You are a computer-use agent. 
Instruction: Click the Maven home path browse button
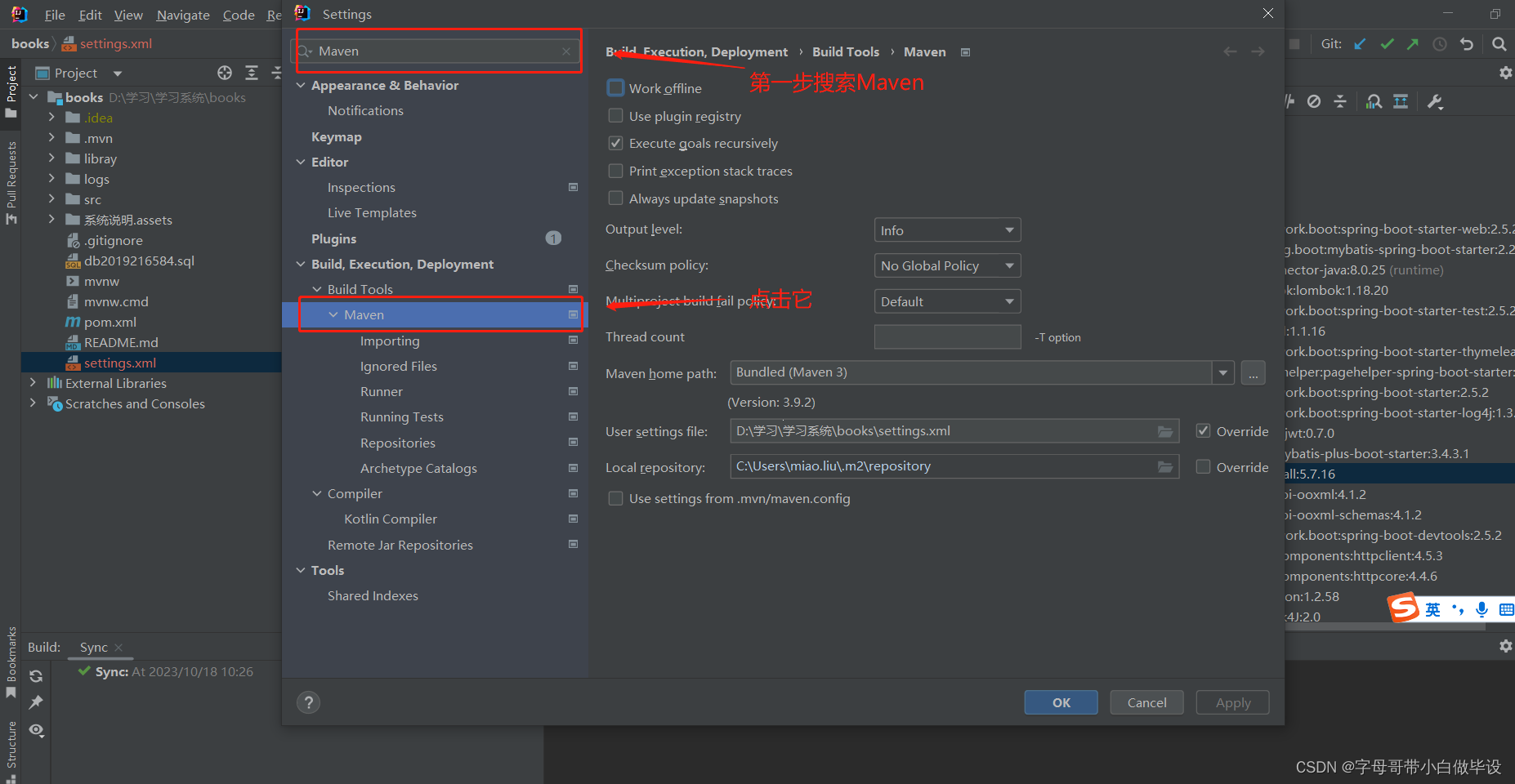(1253, 373)
